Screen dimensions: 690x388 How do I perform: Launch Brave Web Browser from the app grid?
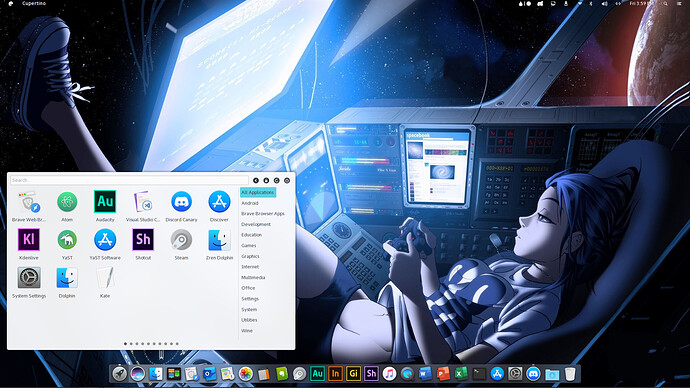click(x=29, y=206)
